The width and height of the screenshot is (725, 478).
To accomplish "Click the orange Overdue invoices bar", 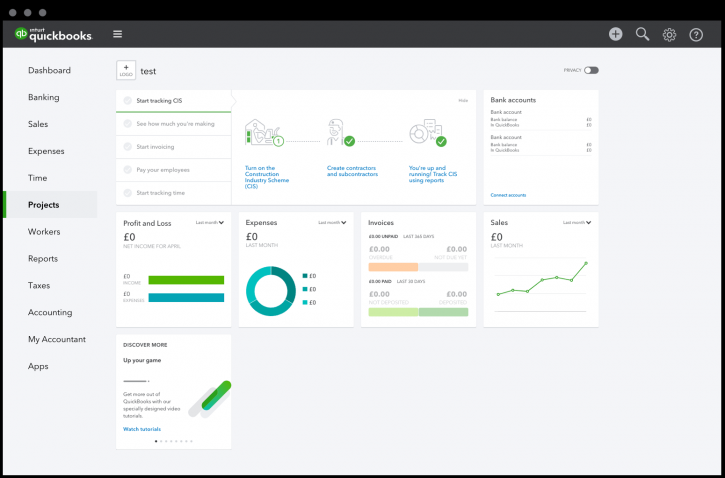I will pyautogui.click(x=393, y=267).
